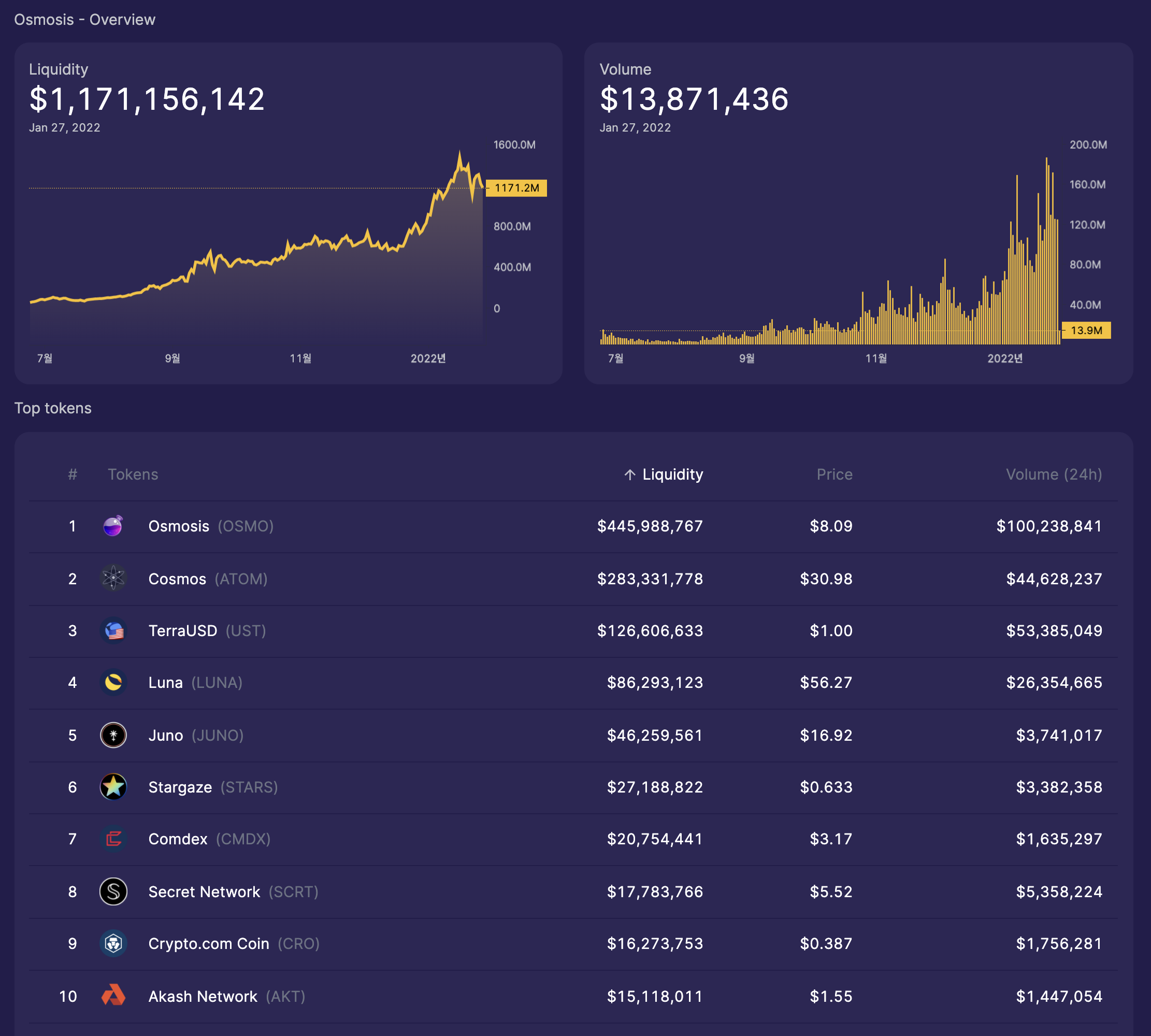Open the Osmosis token name link
This screenshot has height=1036, width=1151.
(179, 526)
